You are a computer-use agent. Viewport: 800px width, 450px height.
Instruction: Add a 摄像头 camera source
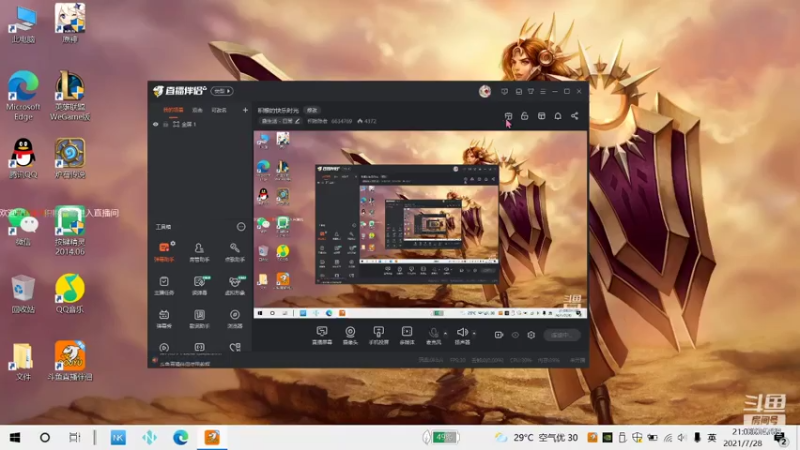[x=350, y=335]
